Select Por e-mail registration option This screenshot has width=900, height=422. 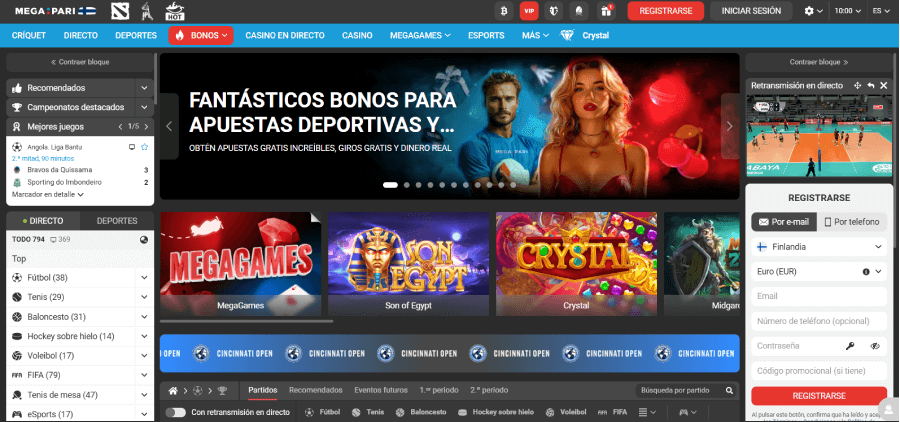click(784, 222)
